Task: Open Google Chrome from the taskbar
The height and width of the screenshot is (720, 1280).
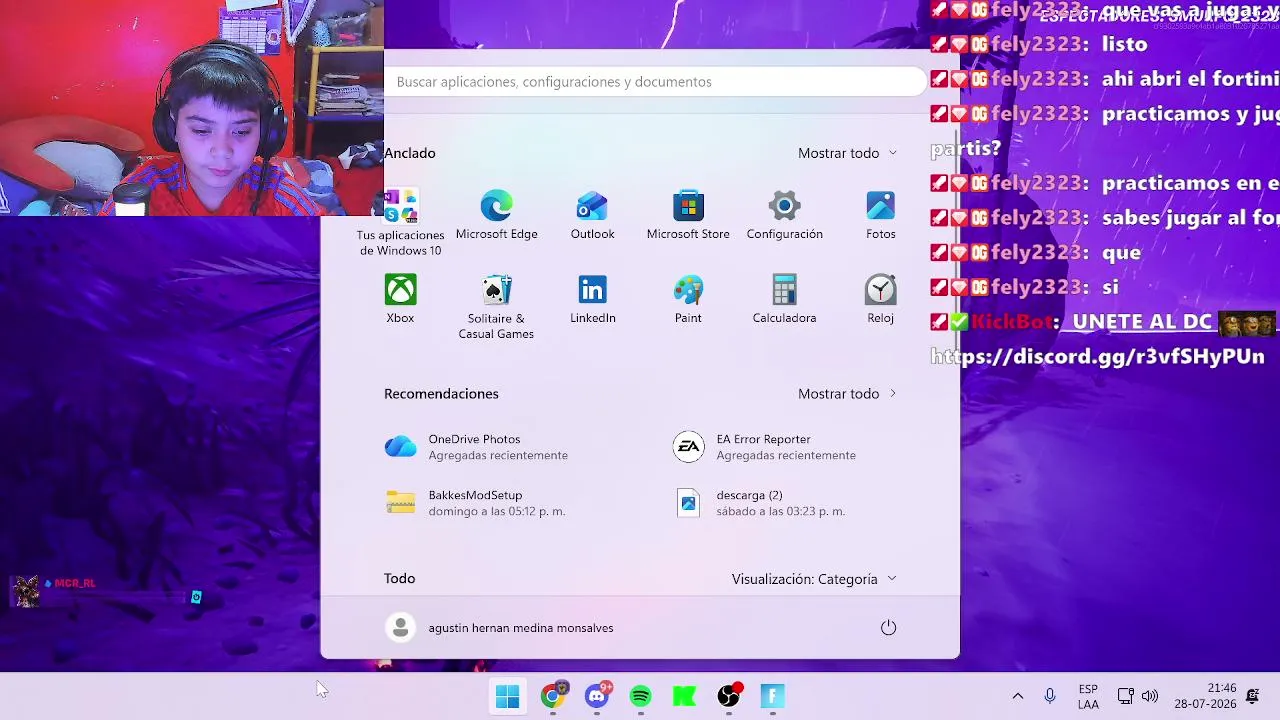Action: 552,696
